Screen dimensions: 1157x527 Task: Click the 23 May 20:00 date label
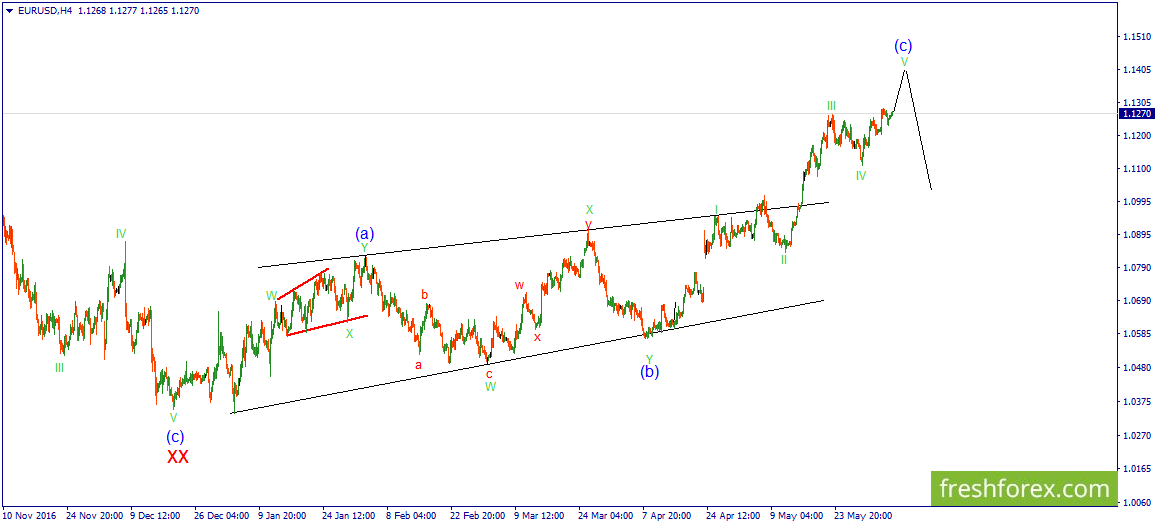(x=863, y=516)
